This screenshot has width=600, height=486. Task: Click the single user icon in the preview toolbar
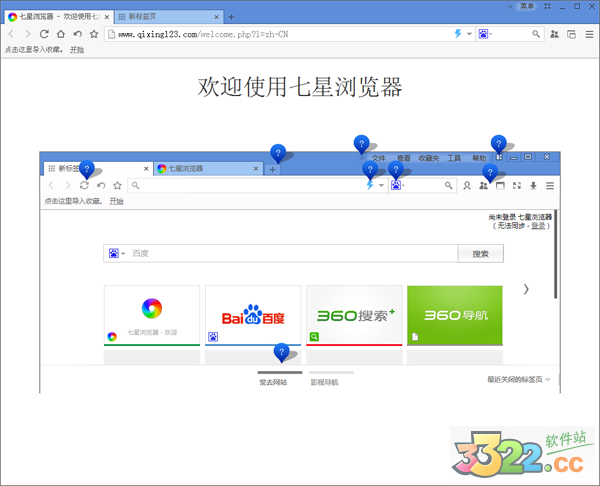[467, 186]
